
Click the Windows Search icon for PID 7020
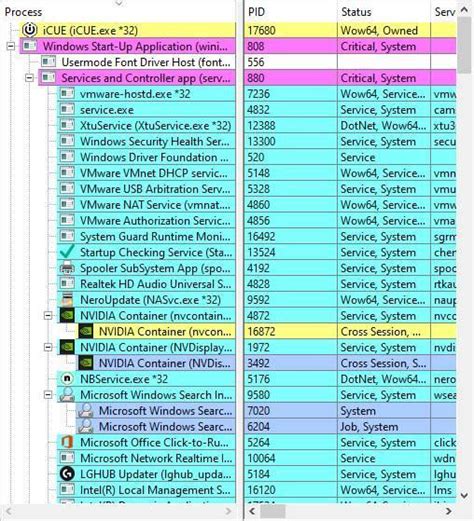pyautogui.click(x=86, y=410)
